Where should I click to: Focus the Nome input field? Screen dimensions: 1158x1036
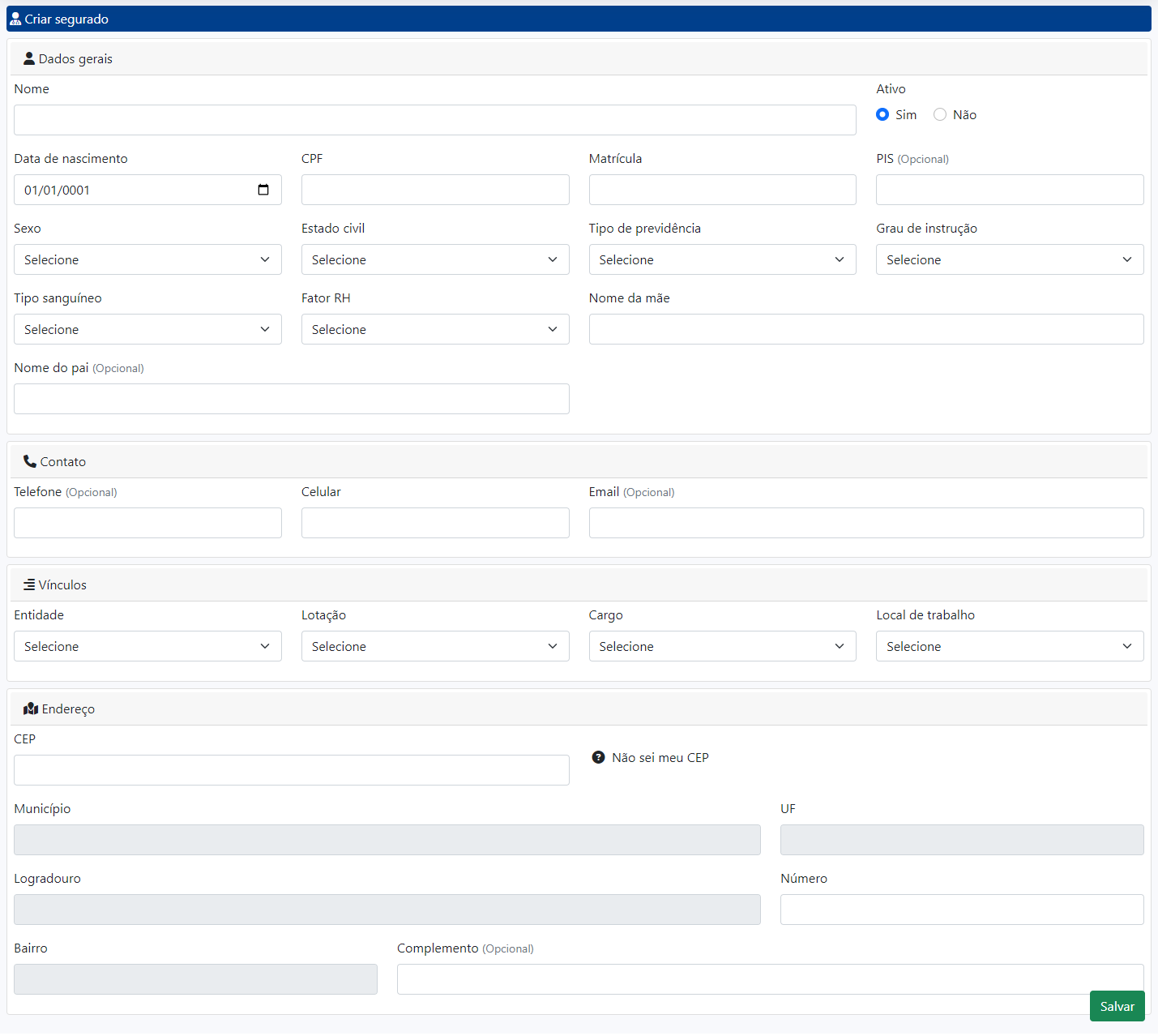434,120
